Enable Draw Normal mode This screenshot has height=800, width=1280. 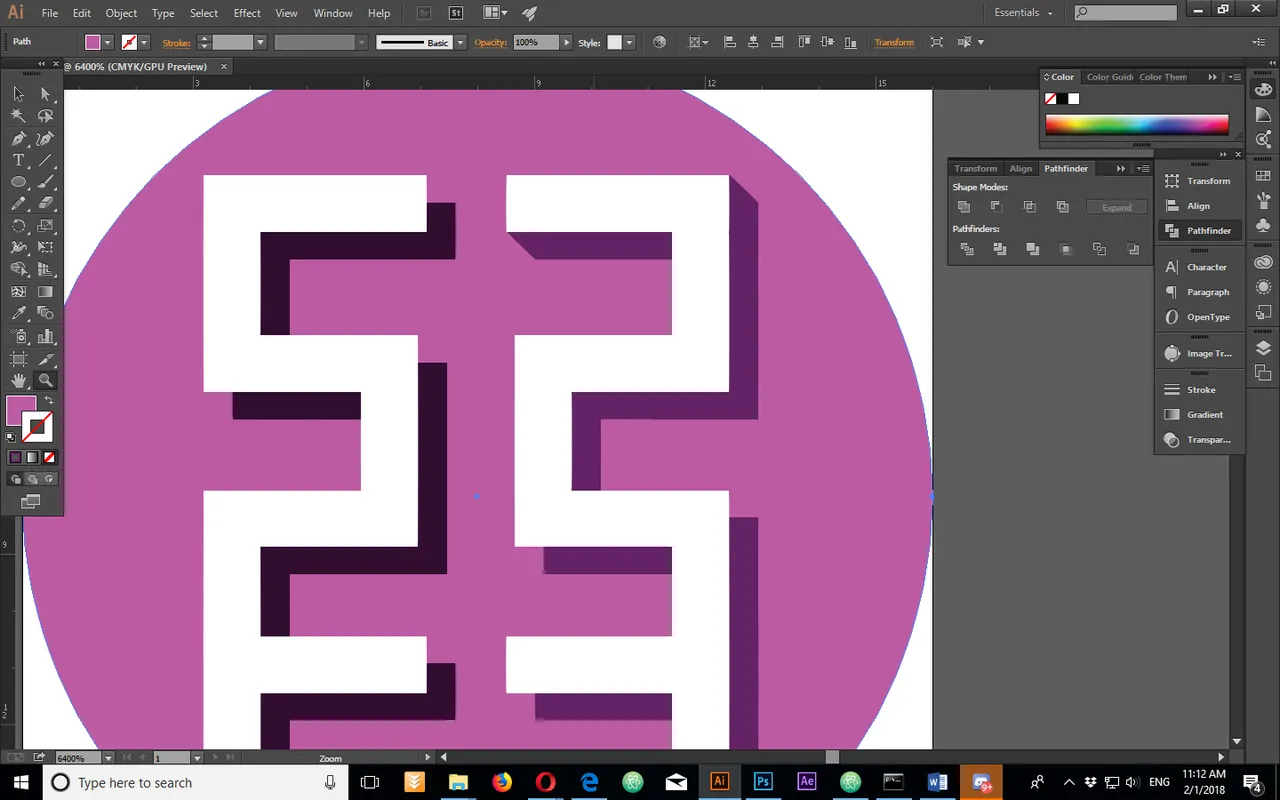(15, 479)
